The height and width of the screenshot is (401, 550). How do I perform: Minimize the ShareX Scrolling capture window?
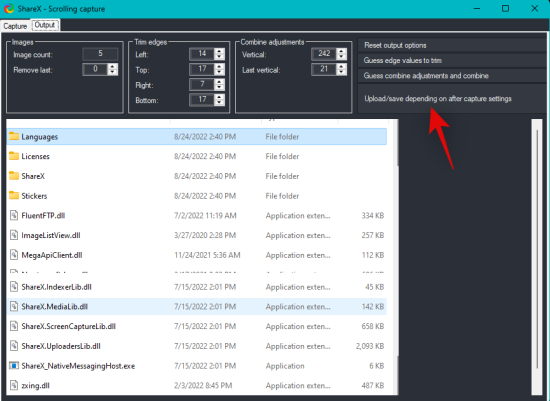[x=477, y=8]
